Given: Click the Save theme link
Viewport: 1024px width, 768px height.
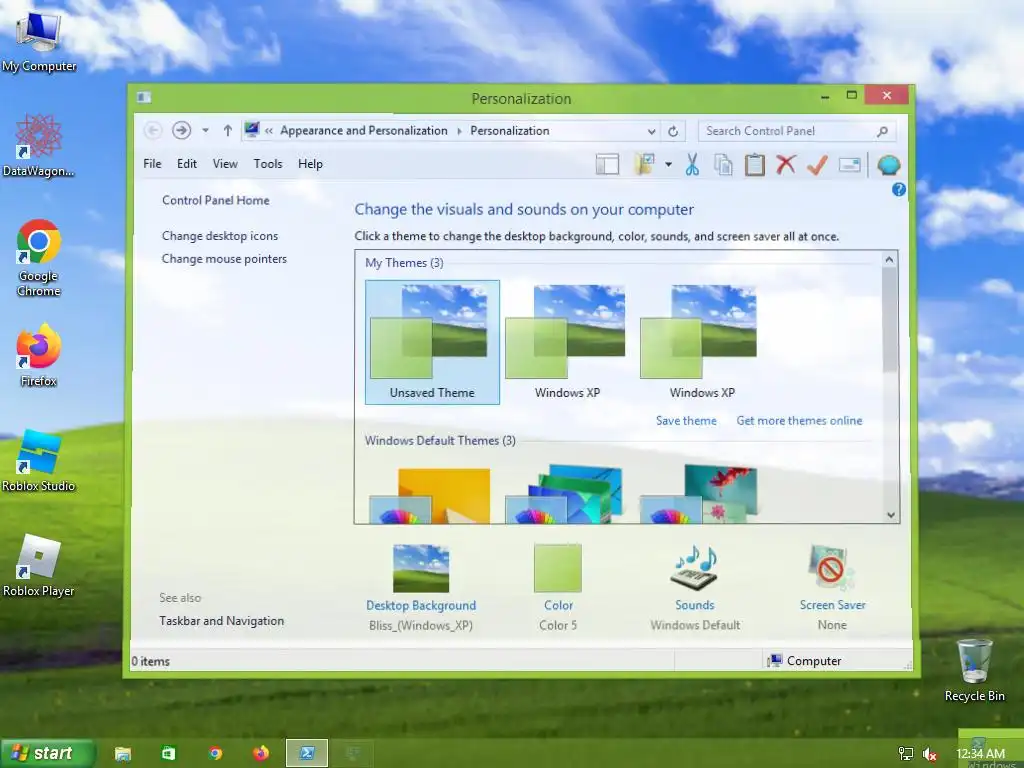Looking at the screenshot, I should point(686,421).
